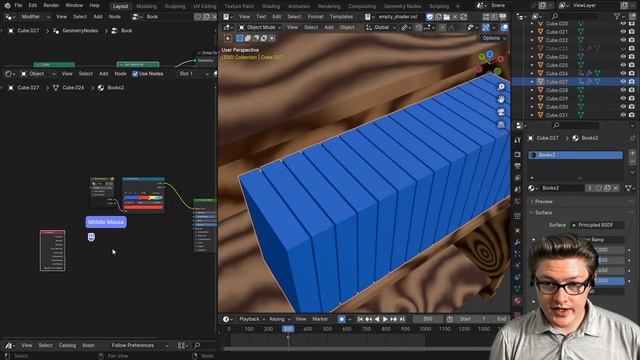Open the Material properties tab
Image resolution: width=640 pixels, height=360 pixels.
(x=518, y=301)
